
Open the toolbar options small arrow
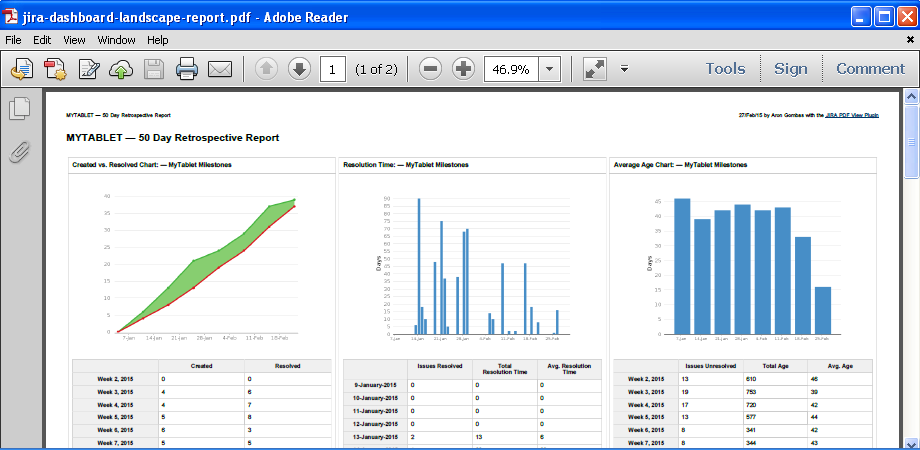(624, 69)
